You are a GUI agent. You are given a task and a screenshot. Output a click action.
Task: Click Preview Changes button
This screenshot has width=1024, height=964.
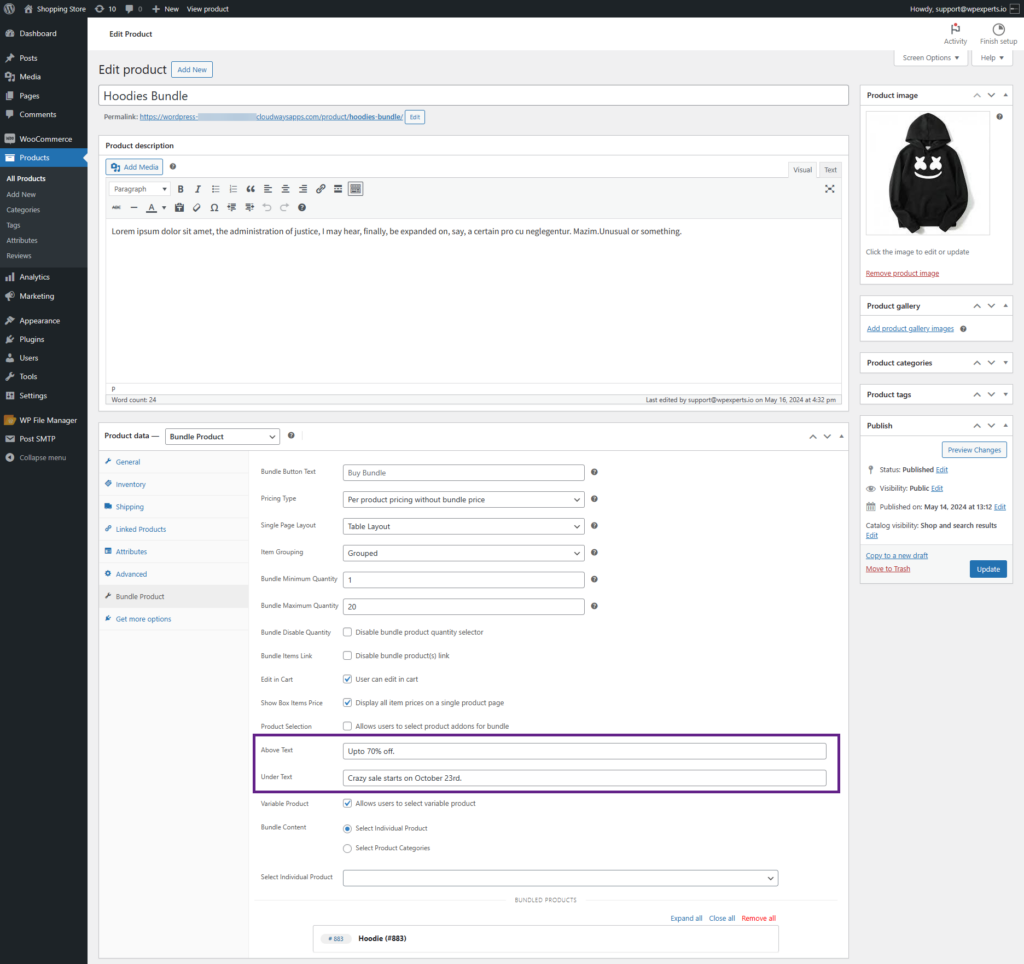[974, 450]
